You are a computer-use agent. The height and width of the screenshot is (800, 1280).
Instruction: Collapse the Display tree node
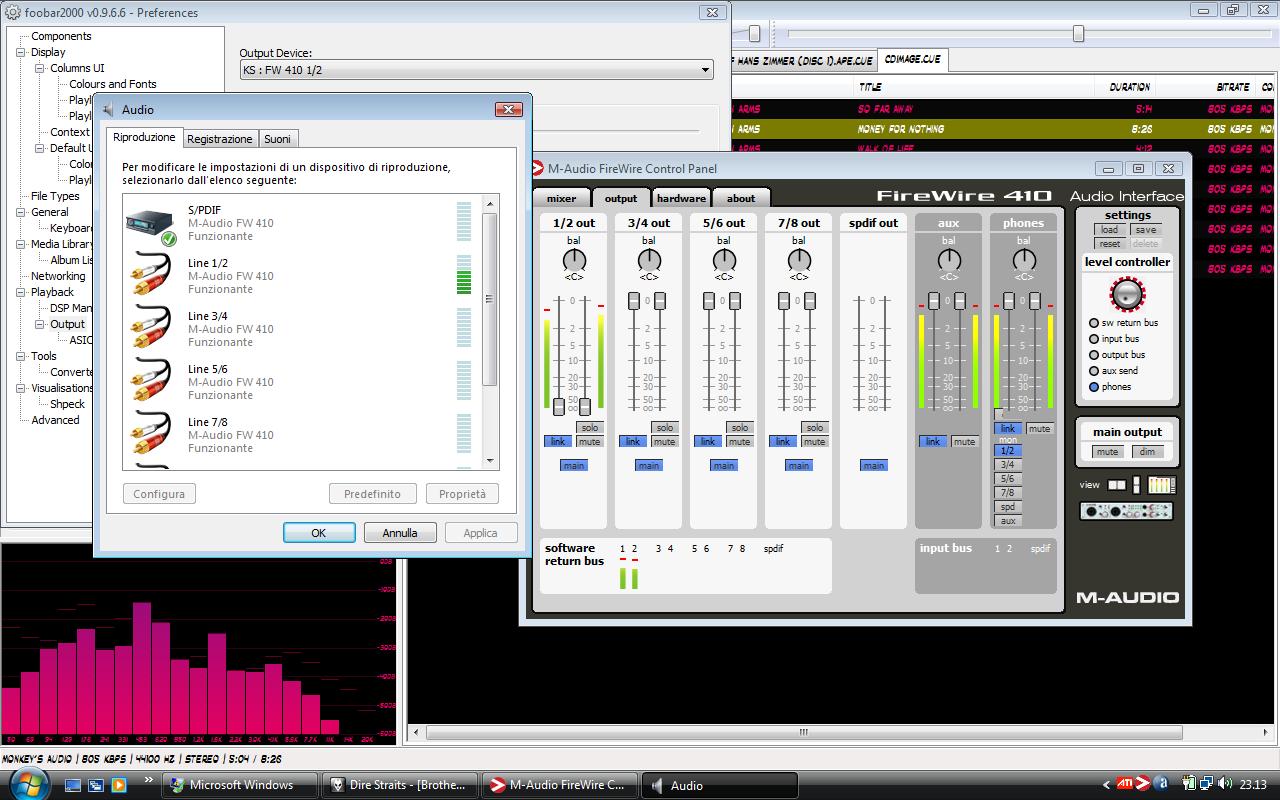[x=21, y=52]
